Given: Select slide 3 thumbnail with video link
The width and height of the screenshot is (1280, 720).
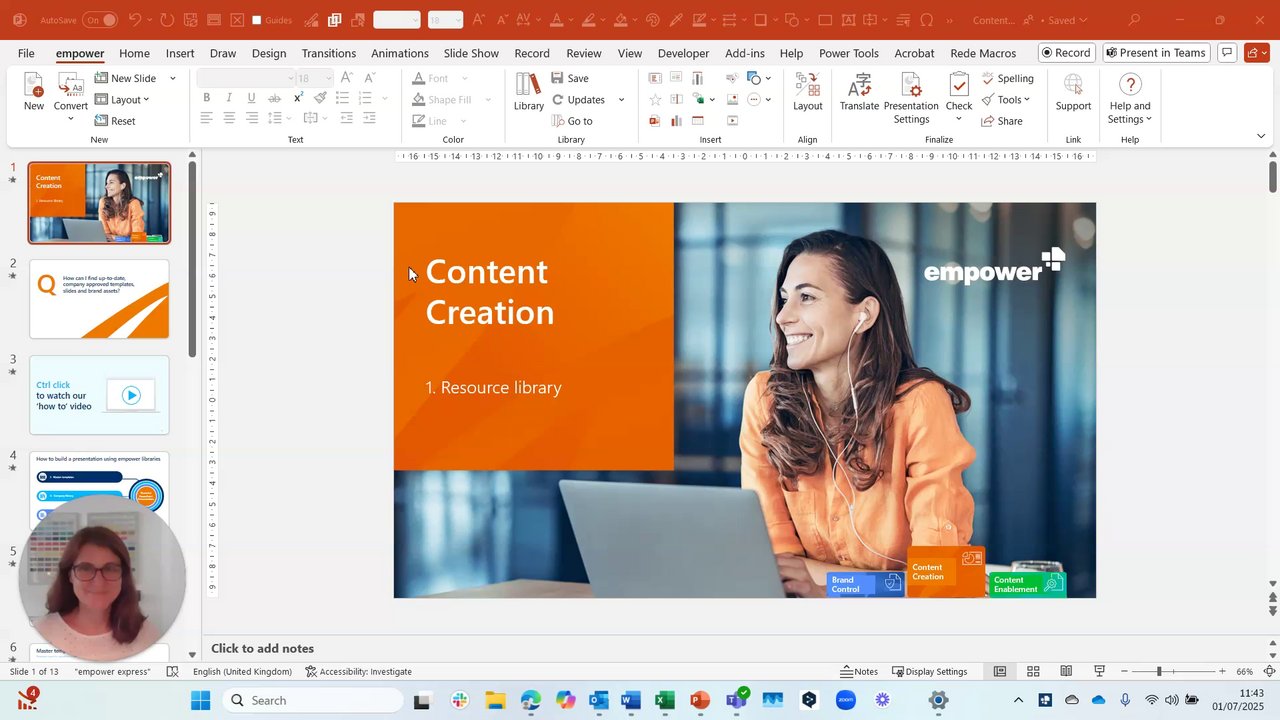Looking at the screenshot, I should pyautogui.click(x=99, y=395).
